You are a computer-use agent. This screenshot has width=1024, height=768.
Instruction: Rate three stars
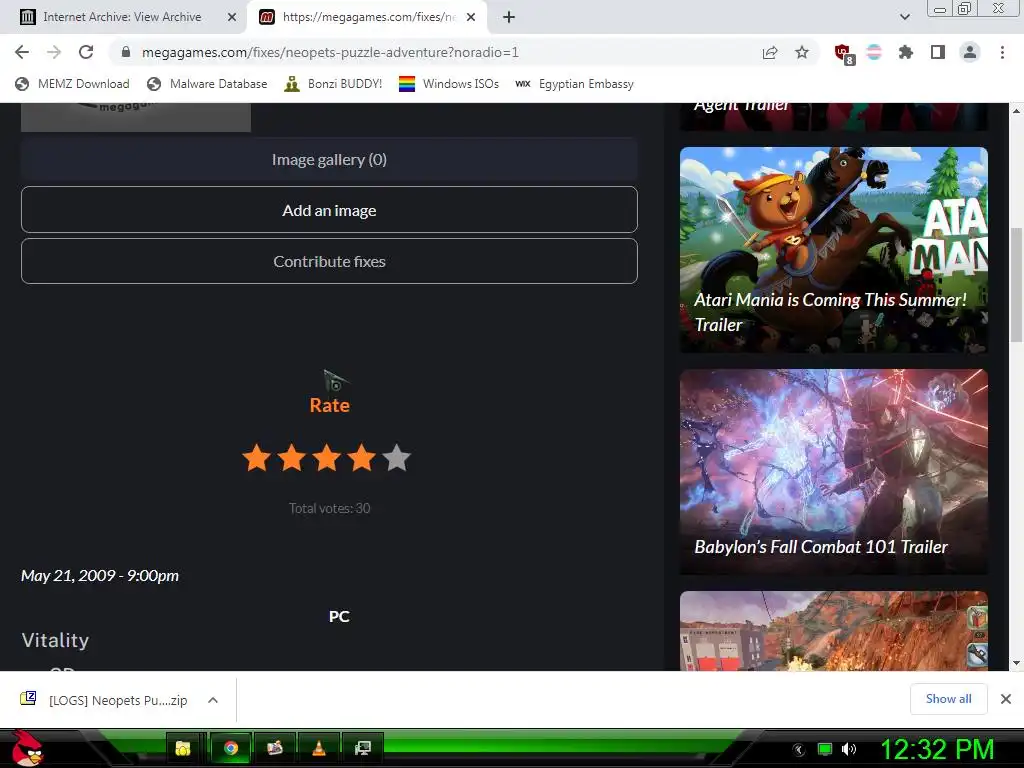(x=327, y=458)
